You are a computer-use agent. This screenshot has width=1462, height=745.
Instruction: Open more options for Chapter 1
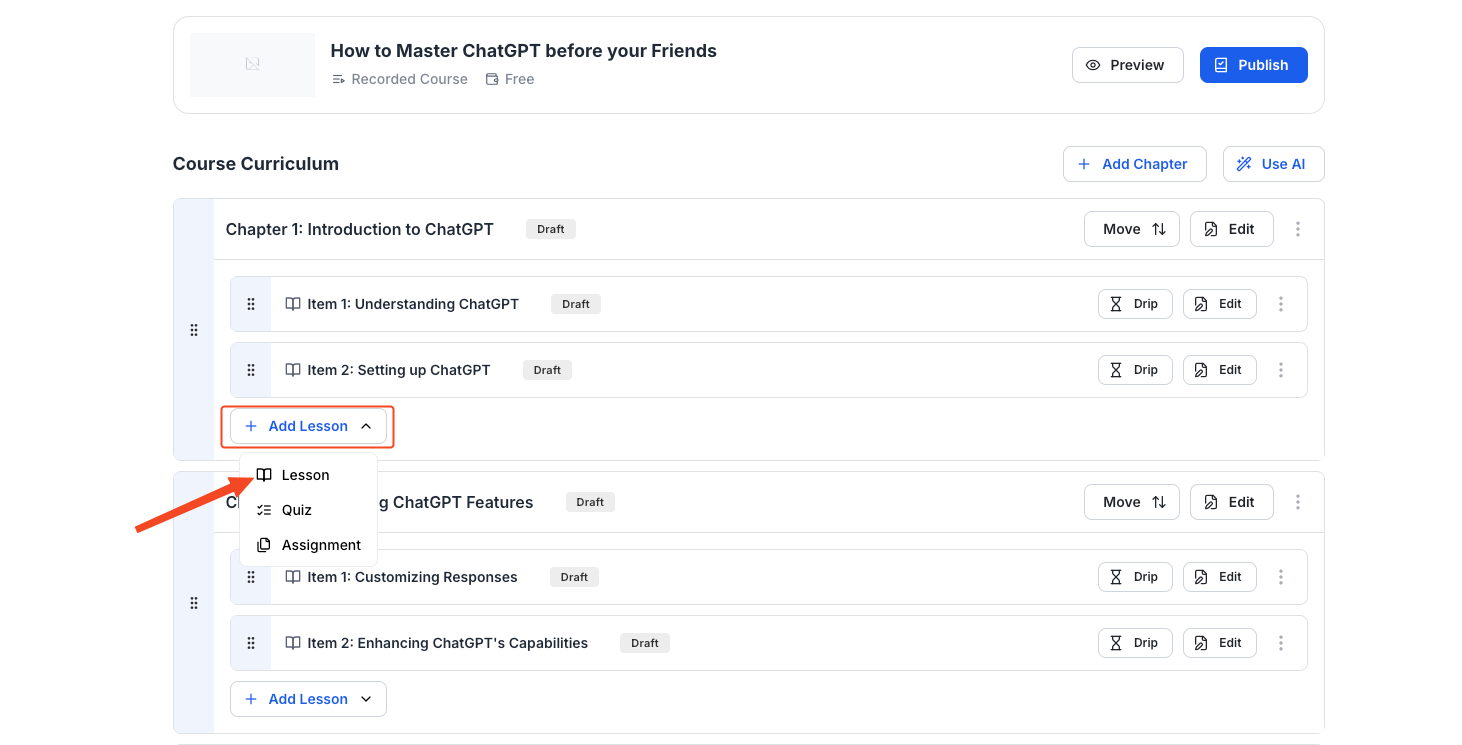(x=1298, y=229)
